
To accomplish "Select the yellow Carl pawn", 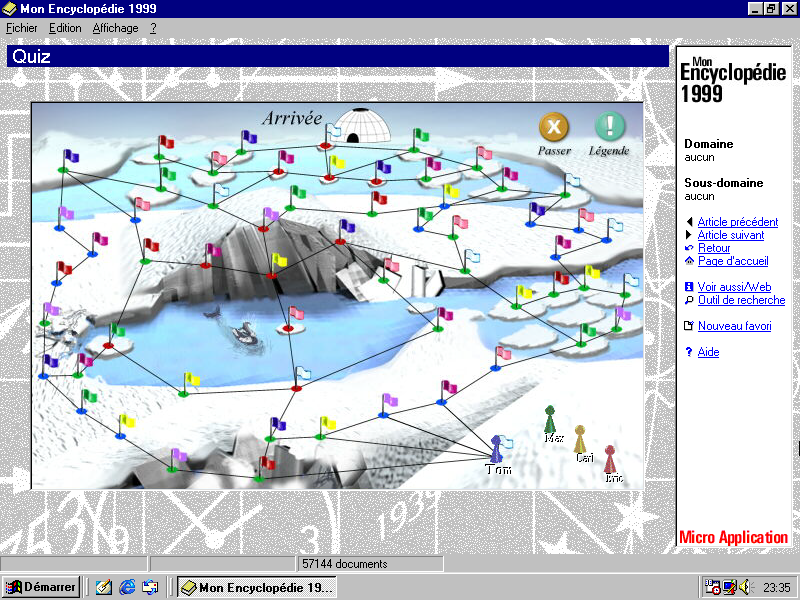I will [x=580, y=439].
